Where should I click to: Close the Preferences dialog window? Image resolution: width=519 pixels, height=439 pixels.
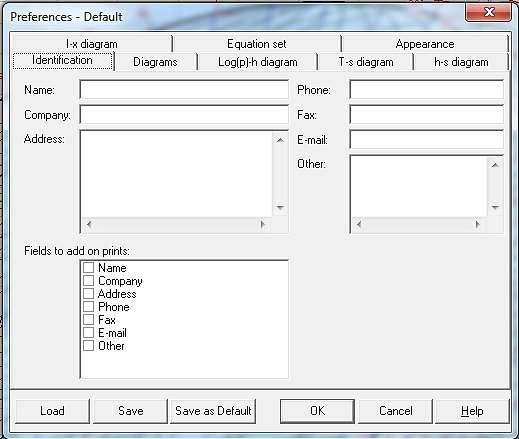click(x=488, y=12)
